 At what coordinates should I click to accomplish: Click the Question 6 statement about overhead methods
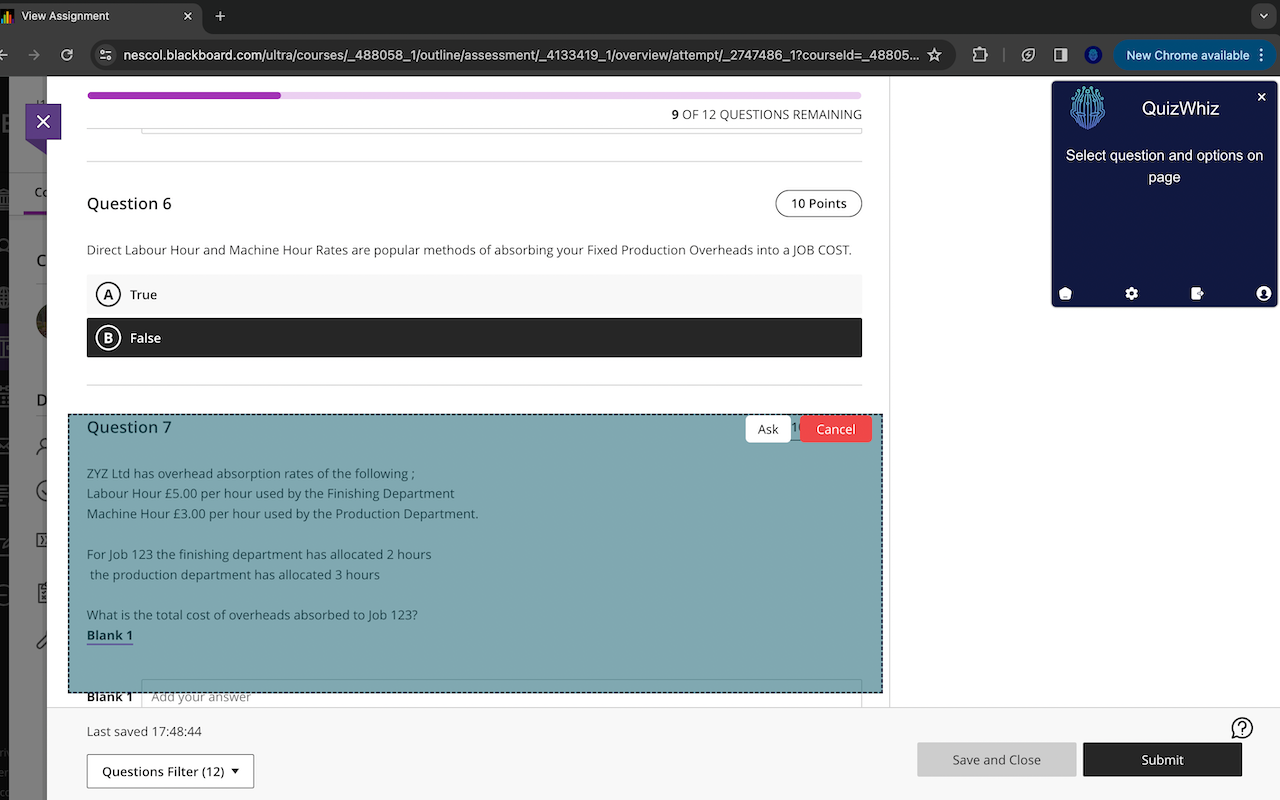tap(469, 250)
